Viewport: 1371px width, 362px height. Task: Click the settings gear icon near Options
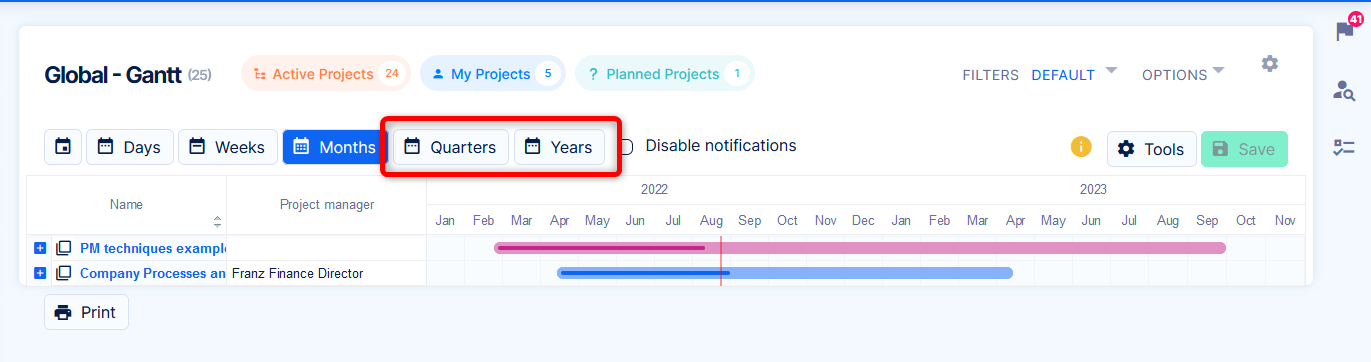tap(1269, 63)
